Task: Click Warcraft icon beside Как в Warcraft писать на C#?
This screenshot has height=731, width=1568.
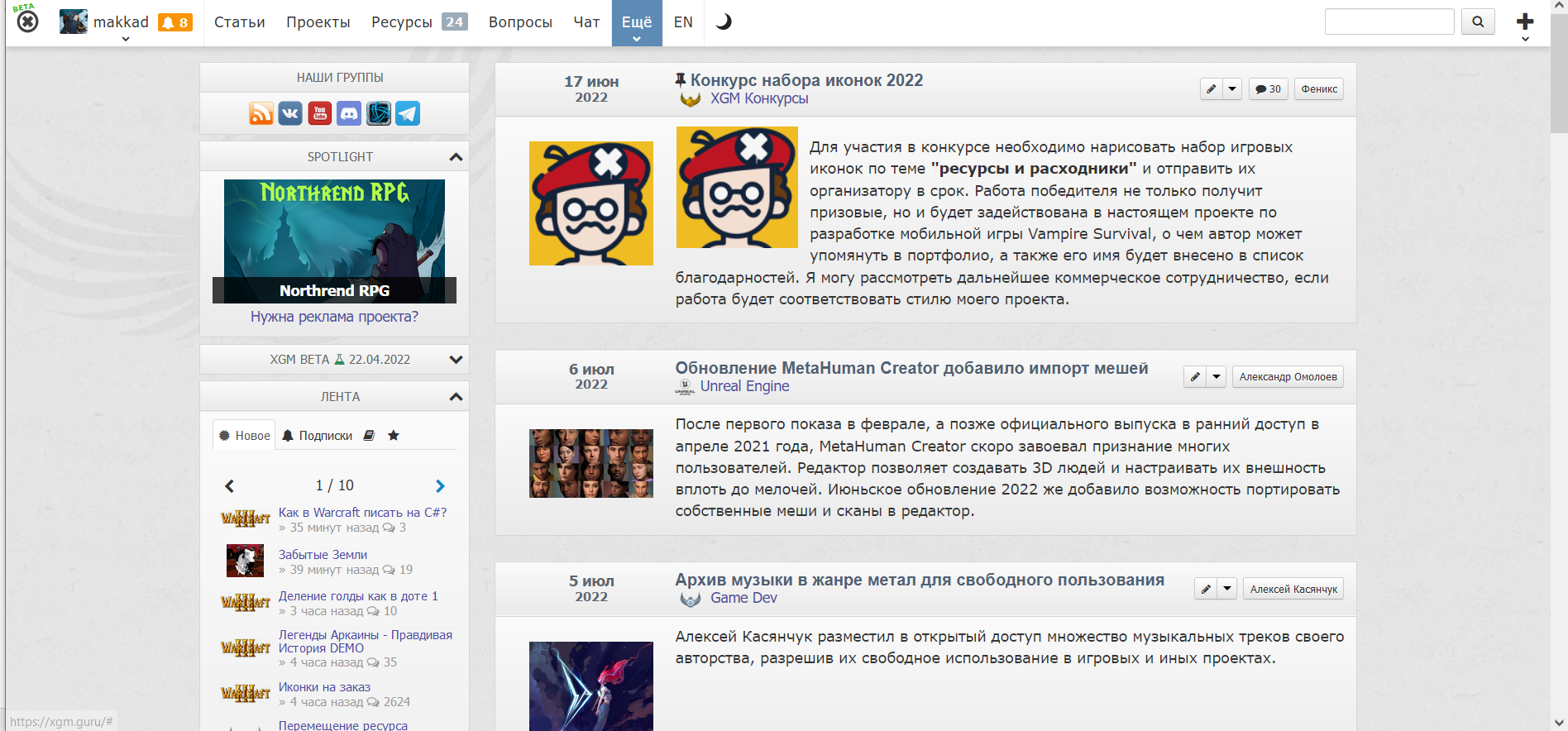Action: 246,518
